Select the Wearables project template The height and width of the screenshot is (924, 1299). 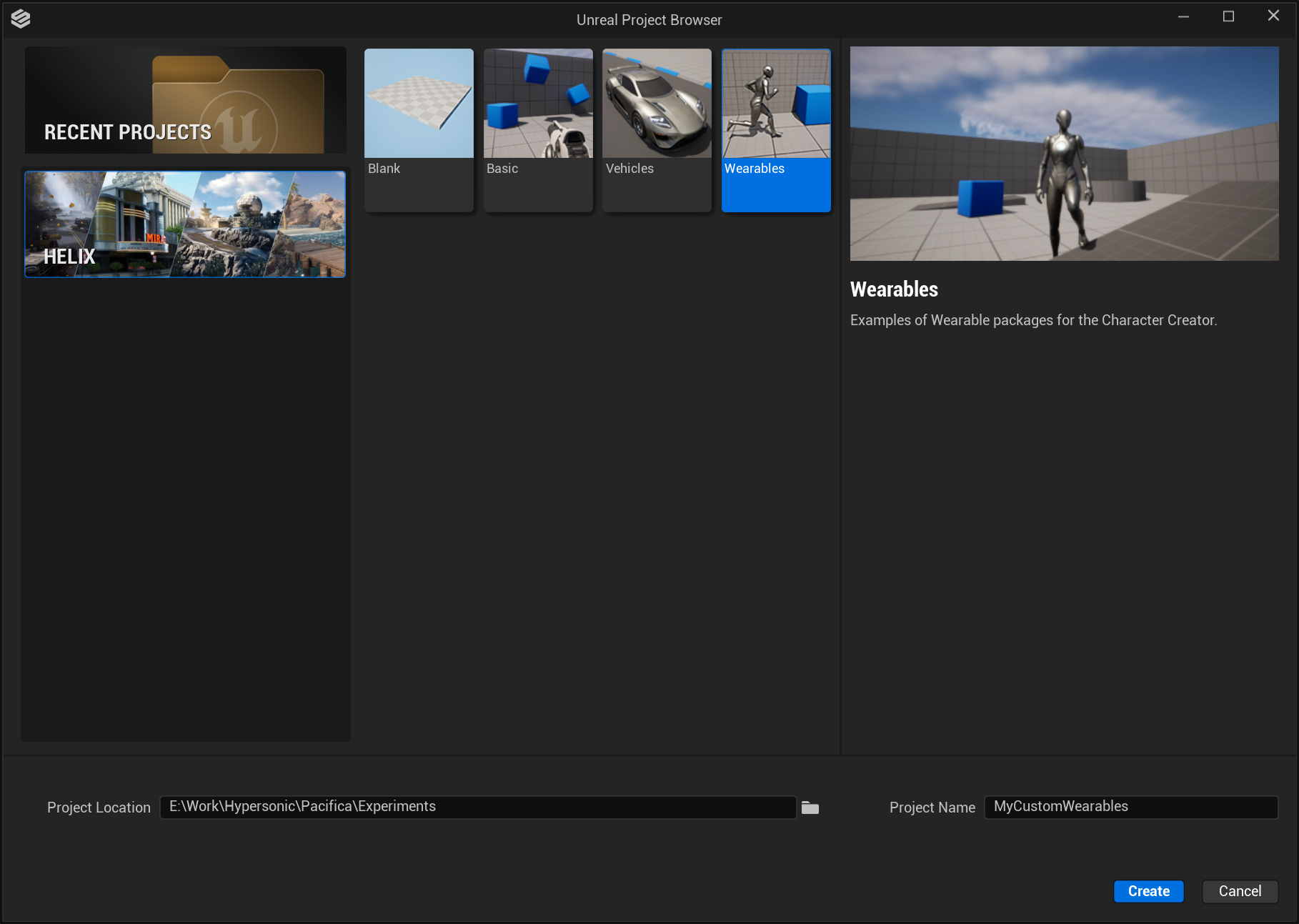(x=776, y=130)
